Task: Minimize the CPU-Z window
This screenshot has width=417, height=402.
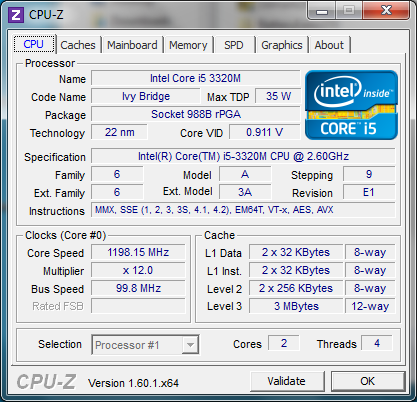Action: pyautogui.click(x=322, y=11)
